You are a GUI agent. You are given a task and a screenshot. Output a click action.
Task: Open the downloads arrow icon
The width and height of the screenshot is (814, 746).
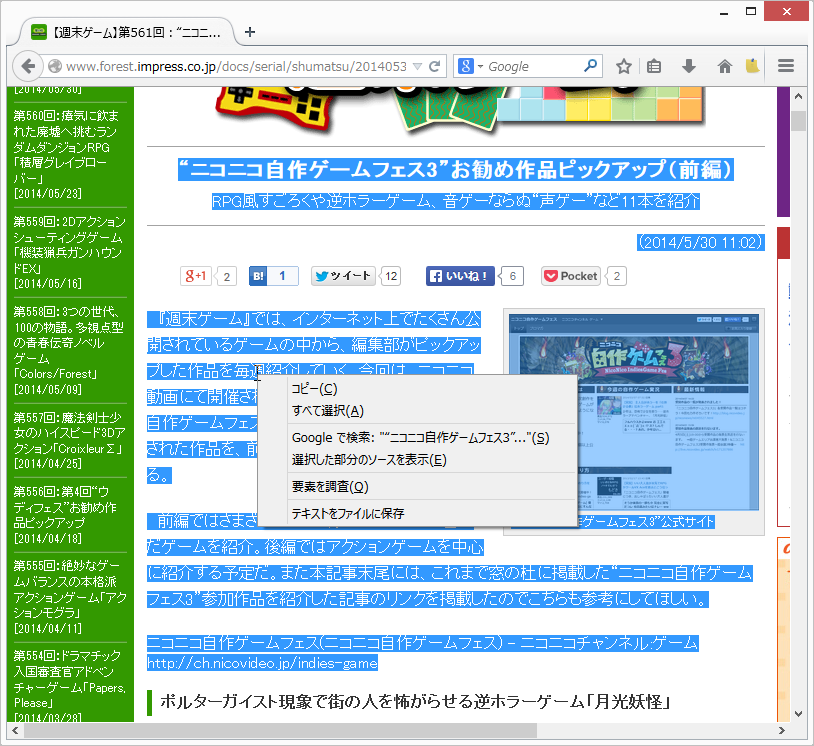point(688,66)
